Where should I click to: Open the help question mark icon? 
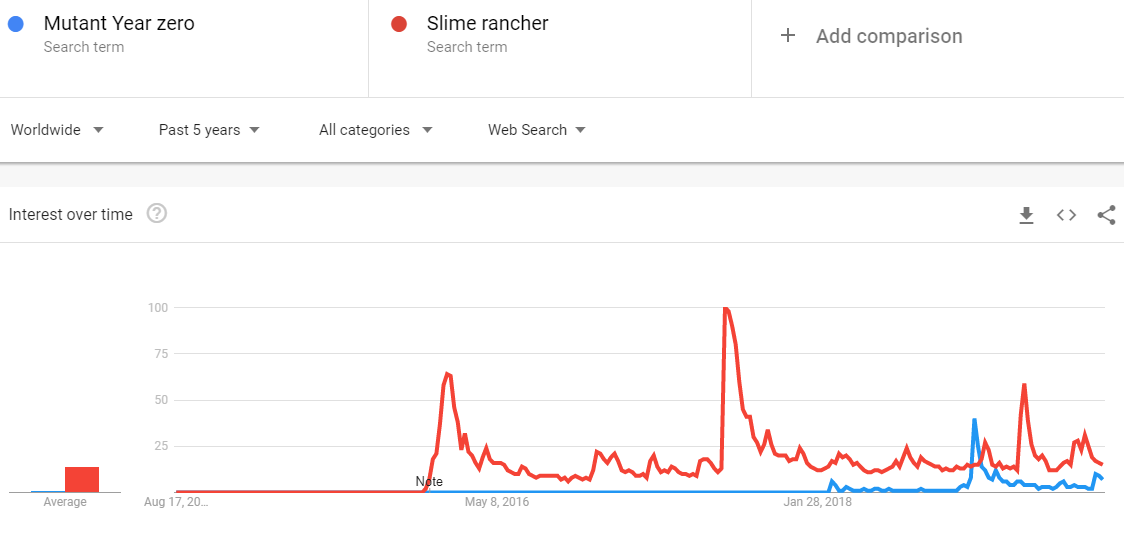(157, 214)
